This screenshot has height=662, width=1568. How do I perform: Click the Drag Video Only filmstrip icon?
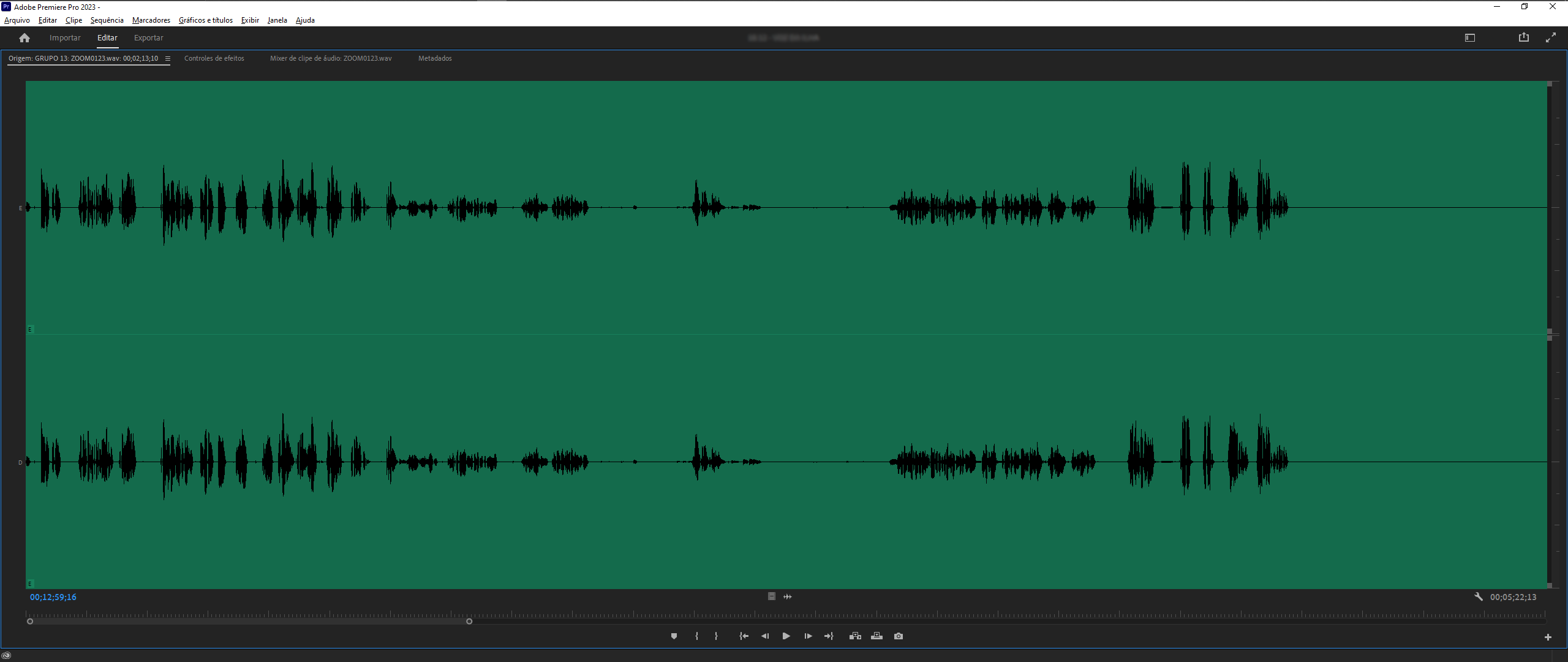tap(772, 596)
